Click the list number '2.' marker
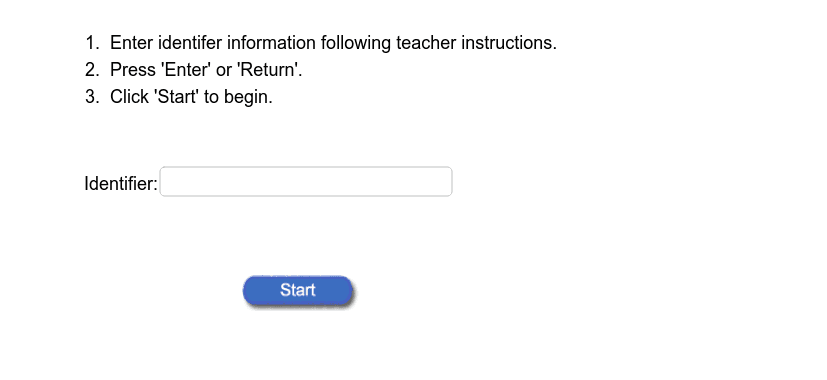The width and height of the screenshot is (827, 380). tap(92, 70)
